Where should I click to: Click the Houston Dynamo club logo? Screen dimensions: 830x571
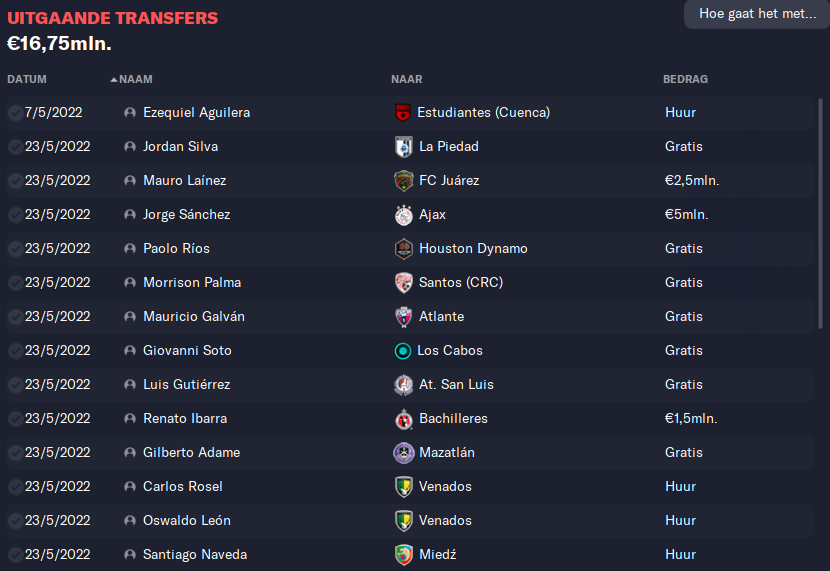[x=403, y=249]
